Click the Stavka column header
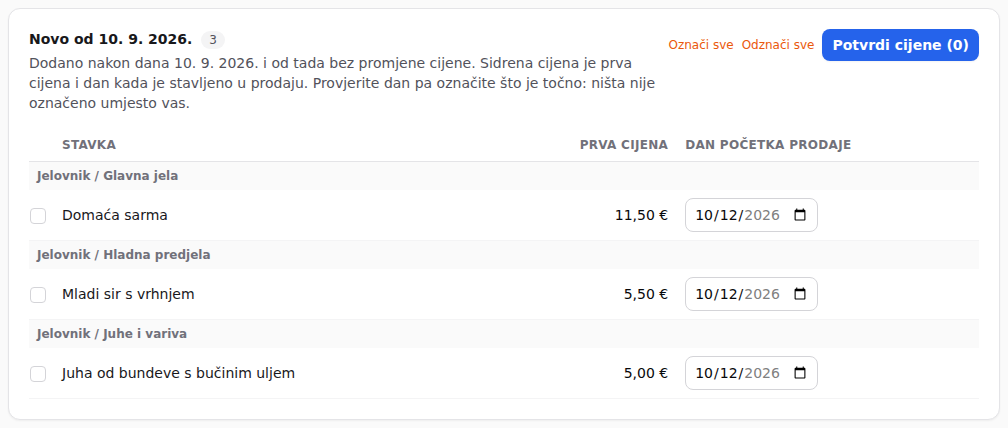Viewport: 1008px width, 428px height. click(x=89, y=145)
